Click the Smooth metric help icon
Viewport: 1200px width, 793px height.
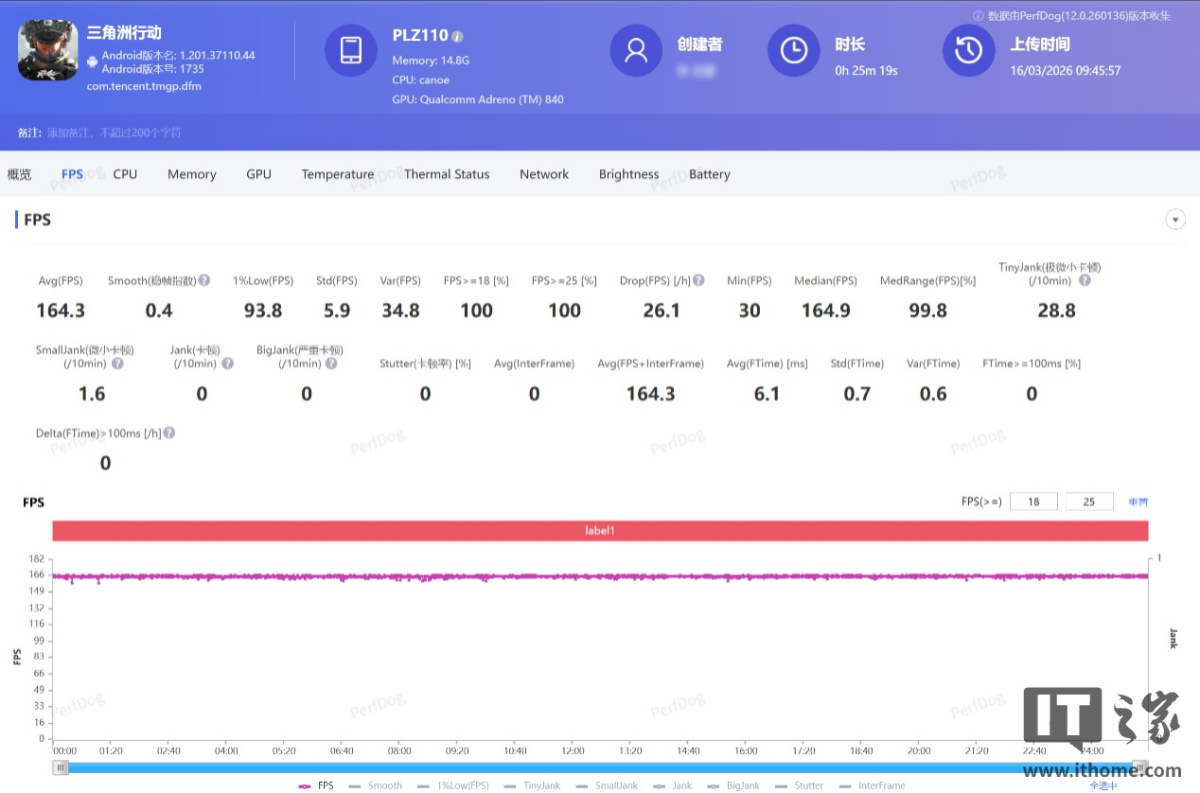tap(204, 281)
